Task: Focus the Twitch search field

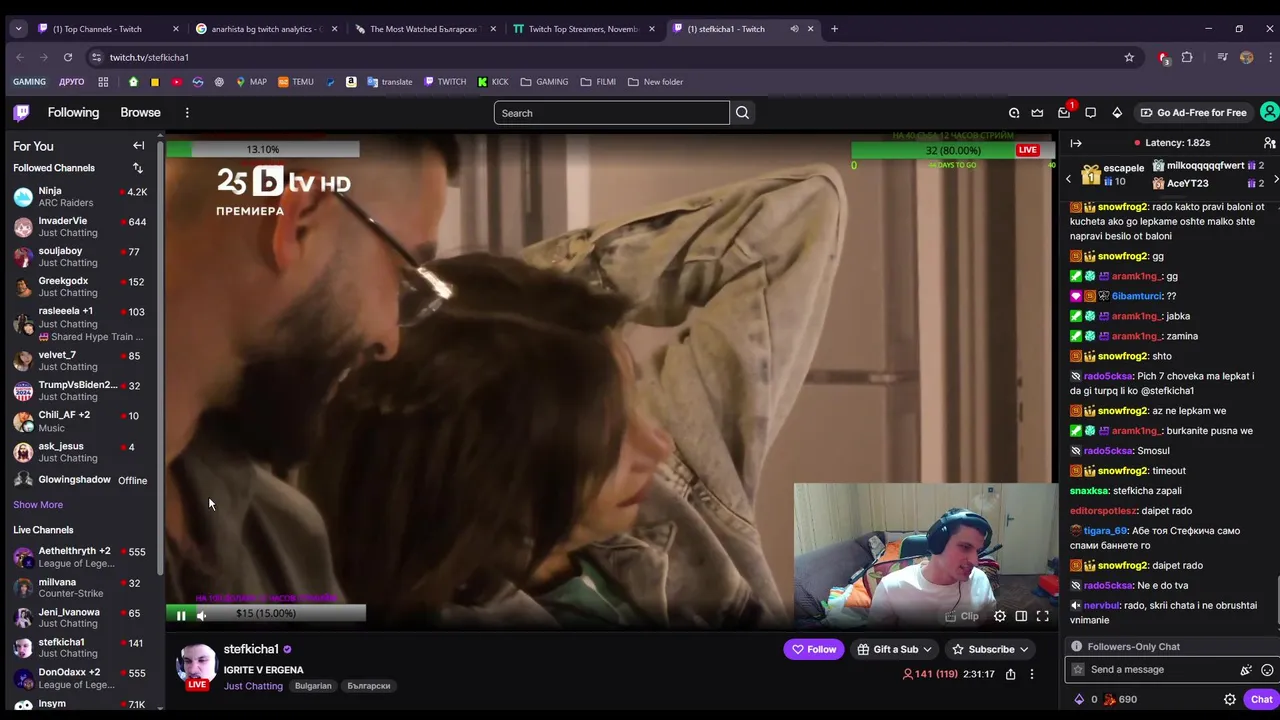Action: [x=611, y=113]
